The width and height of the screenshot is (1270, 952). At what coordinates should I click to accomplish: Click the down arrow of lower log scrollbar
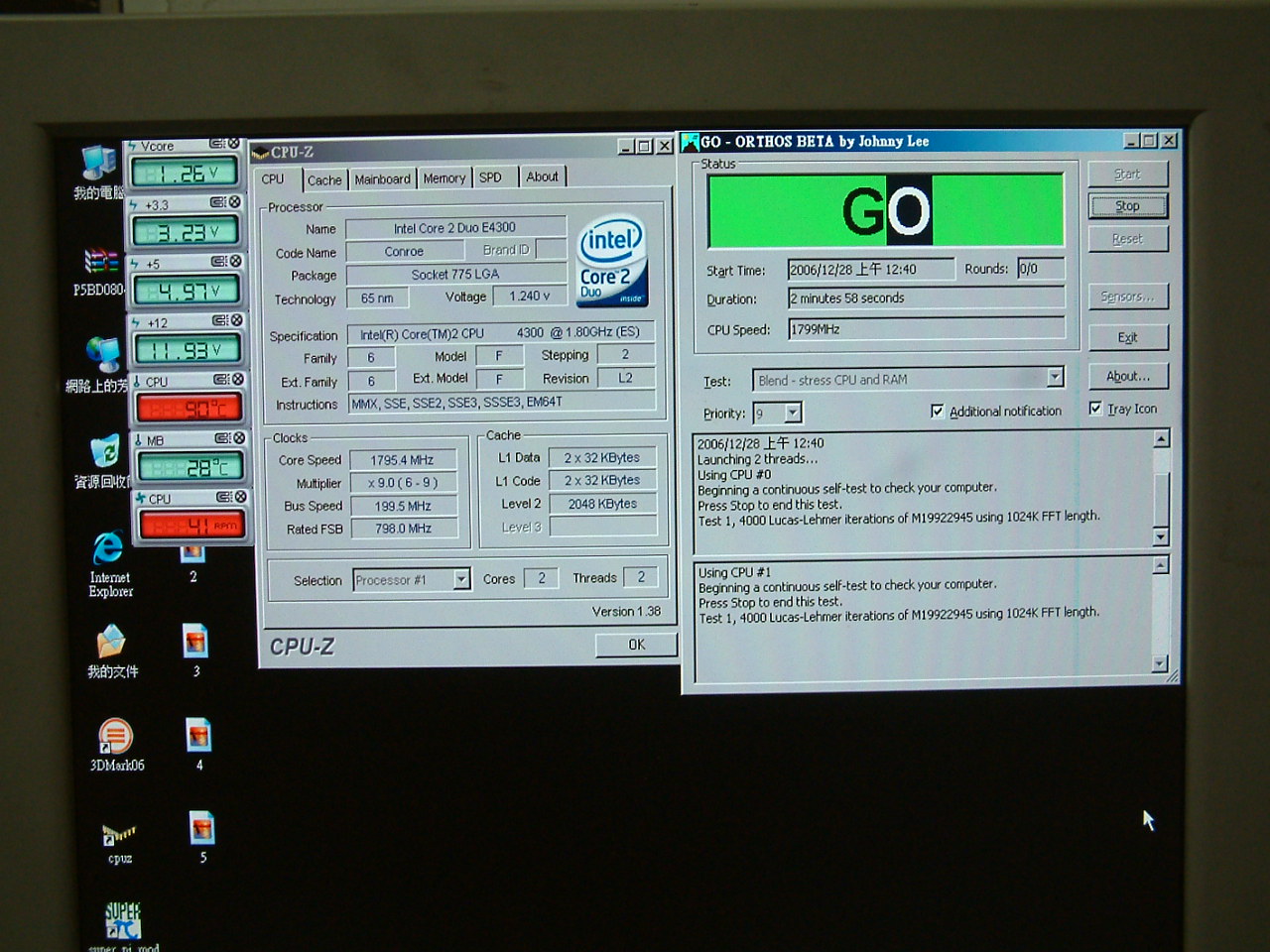click(x=1161, y=664)
